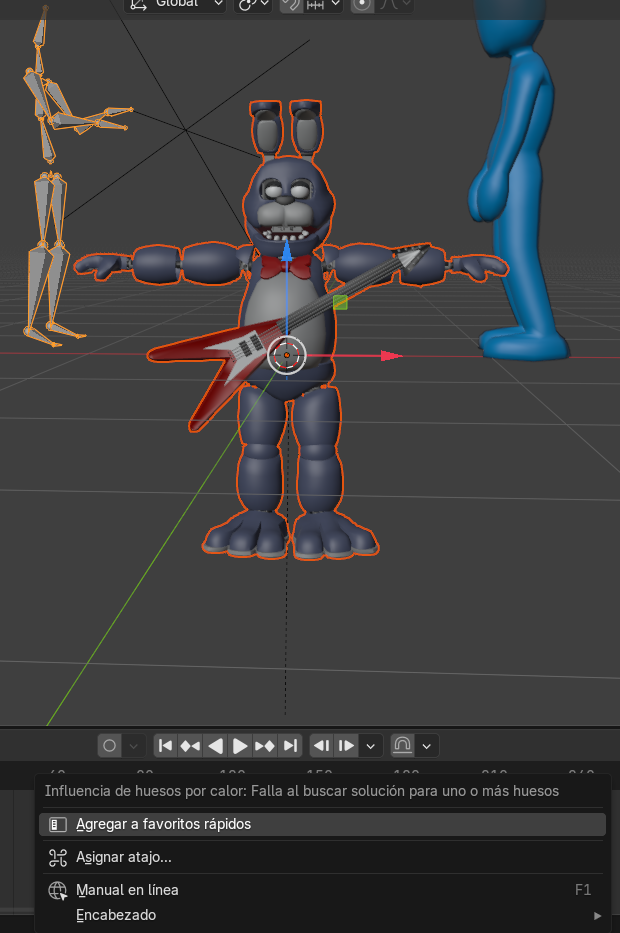Viewport: 620px width, 933px height.
Task: Jump to the last frame
Action: click(x=290, y=746)
